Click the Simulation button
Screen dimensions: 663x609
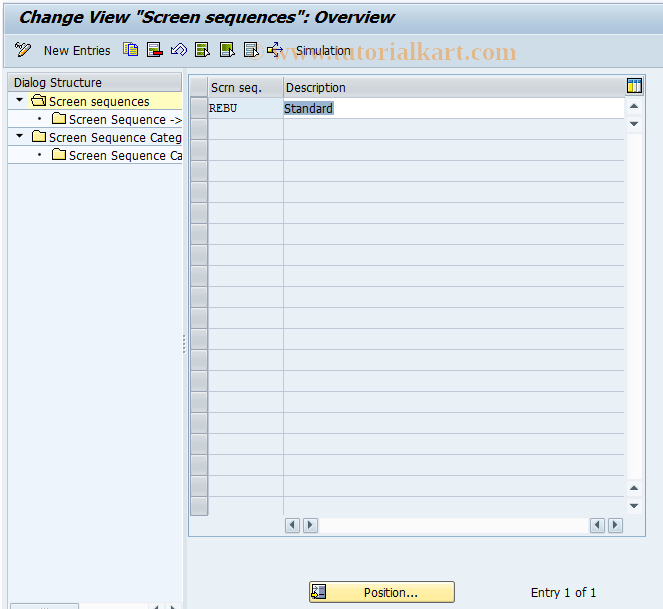(x=323, y=51)
